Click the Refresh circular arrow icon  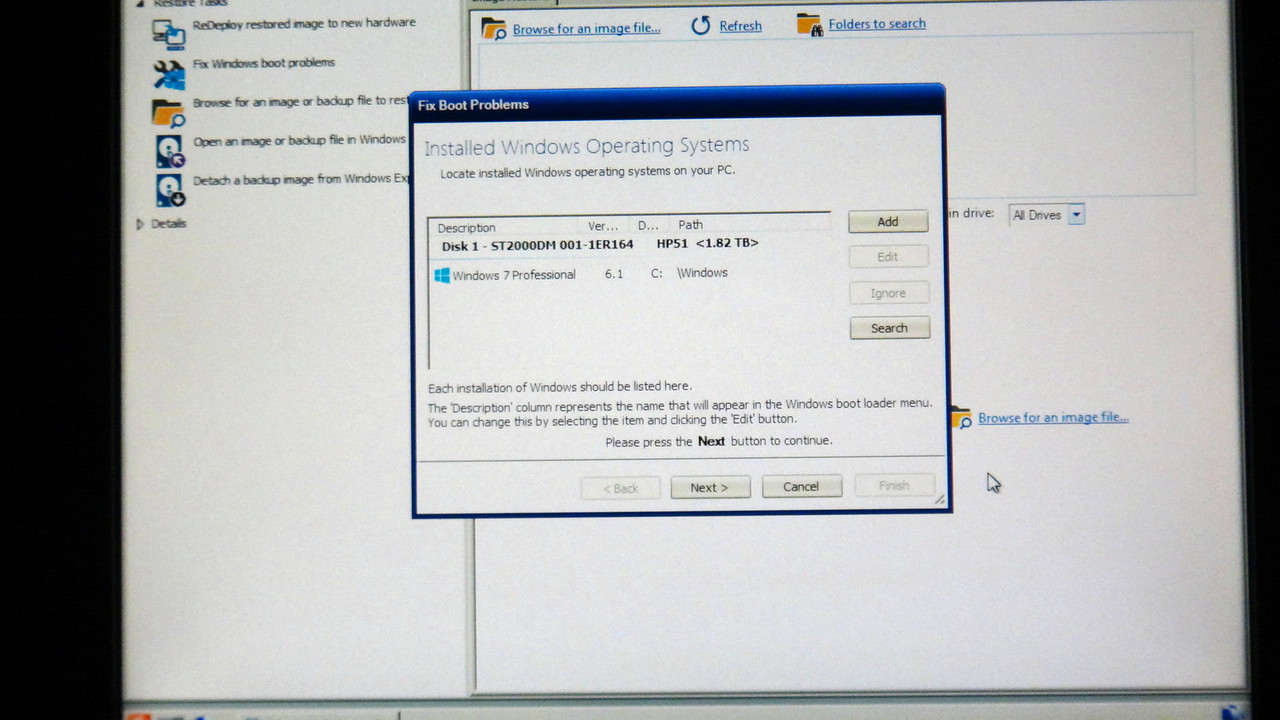coord(701,26)
